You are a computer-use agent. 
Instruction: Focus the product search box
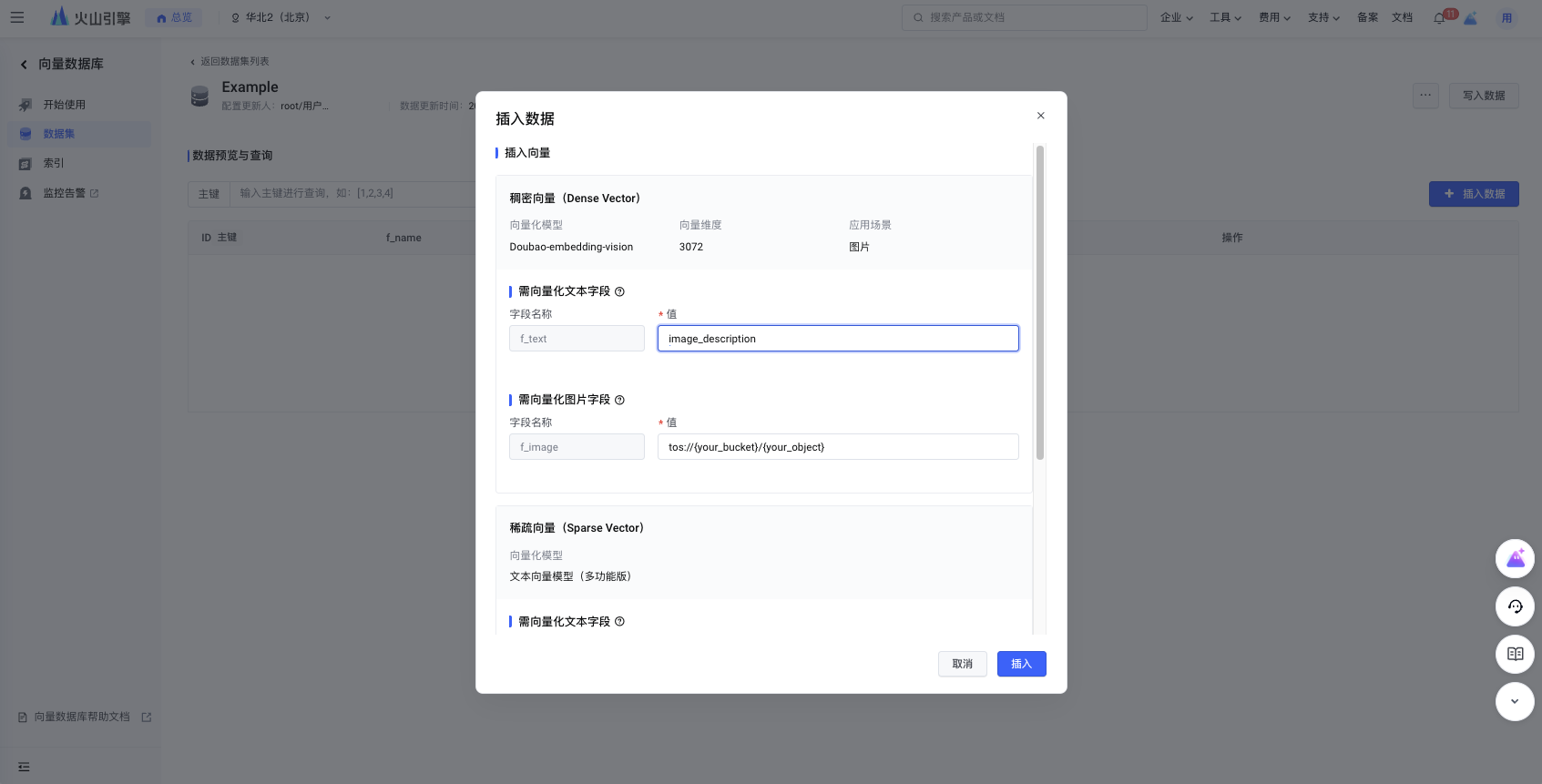(x=1024, y=17)
